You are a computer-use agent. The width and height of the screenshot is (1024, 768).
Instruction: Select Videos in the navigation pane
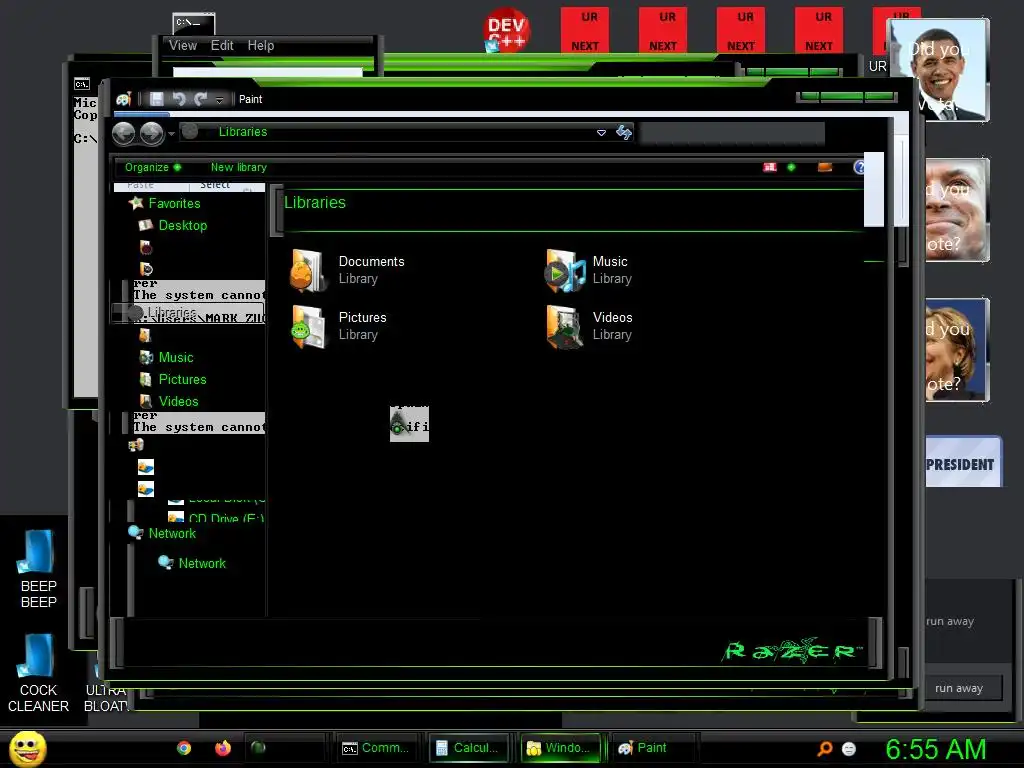coord(178,401)
